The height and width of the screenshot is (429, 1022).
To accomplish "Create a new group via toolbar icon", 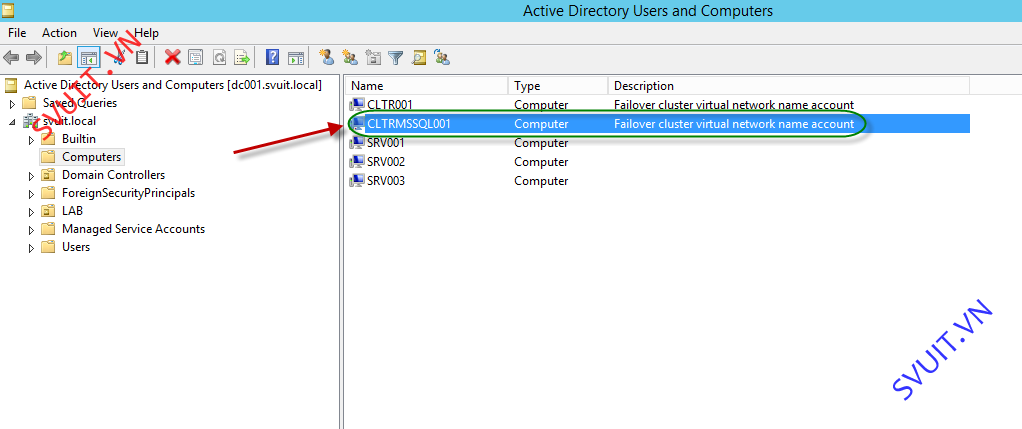I will coord(350,57).
